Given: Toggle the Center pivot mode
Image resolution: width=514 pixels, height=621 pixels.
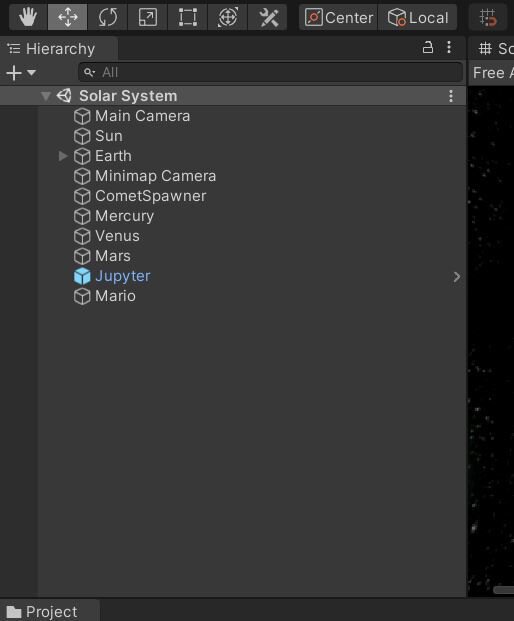Looking at the screenshot, I should pyautogui.click(x=339, y=17).
